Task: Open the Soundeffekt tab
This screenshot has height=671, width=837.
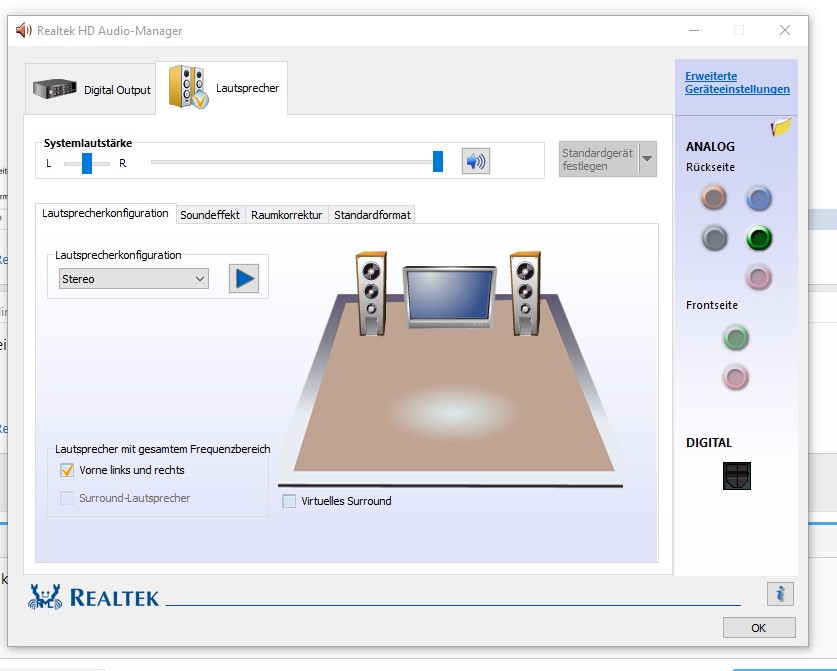Action: click(x=210, y=215)
